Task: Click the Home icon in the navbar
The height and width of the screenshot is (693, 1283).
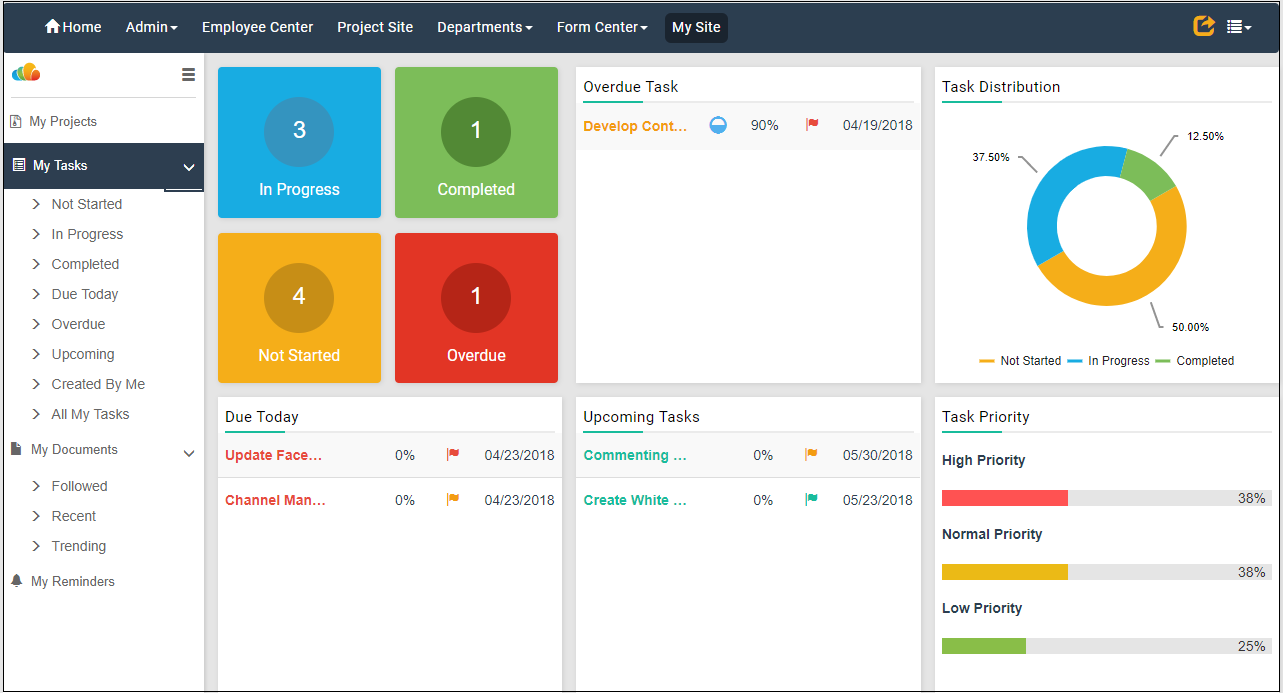Action: point(53,27)
